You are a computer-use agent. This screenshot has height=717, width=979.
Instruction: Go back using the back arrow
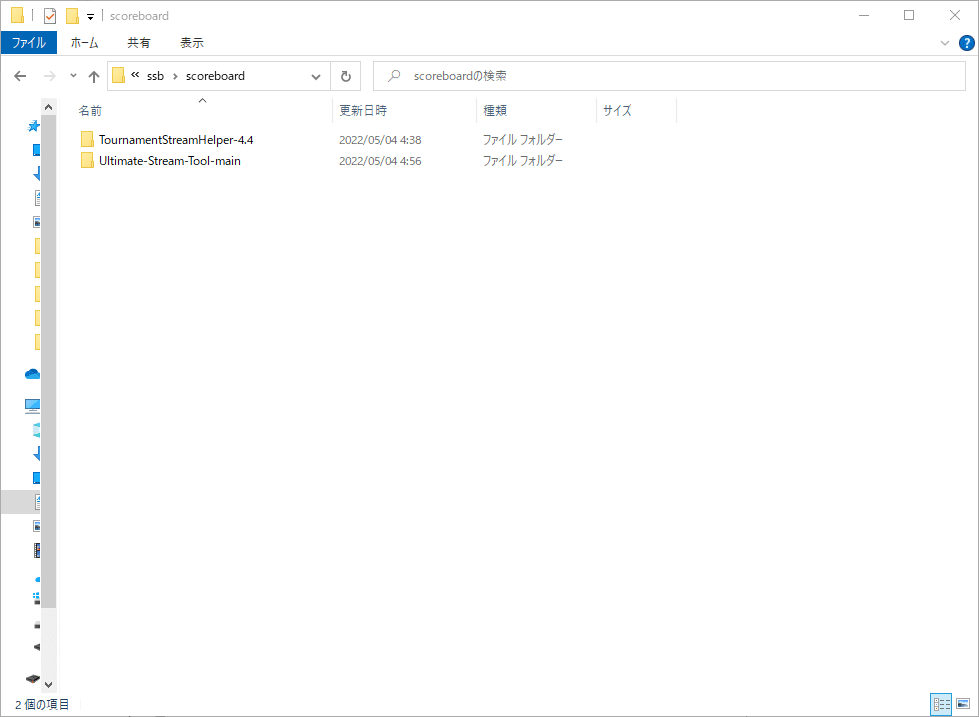(x=20, y=76)
